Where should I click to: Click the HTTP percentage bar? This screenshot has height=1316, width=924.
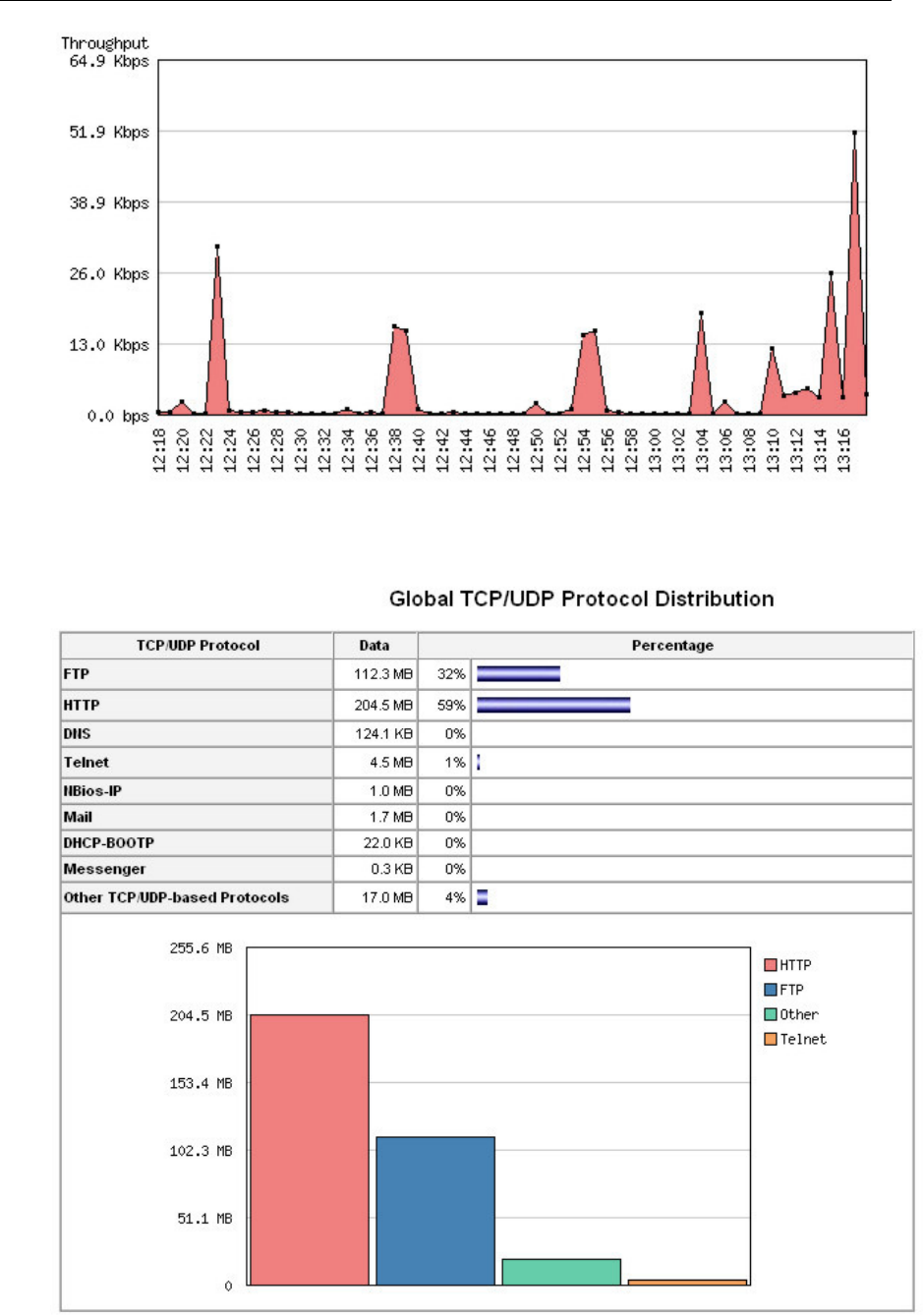pos(553,705)
